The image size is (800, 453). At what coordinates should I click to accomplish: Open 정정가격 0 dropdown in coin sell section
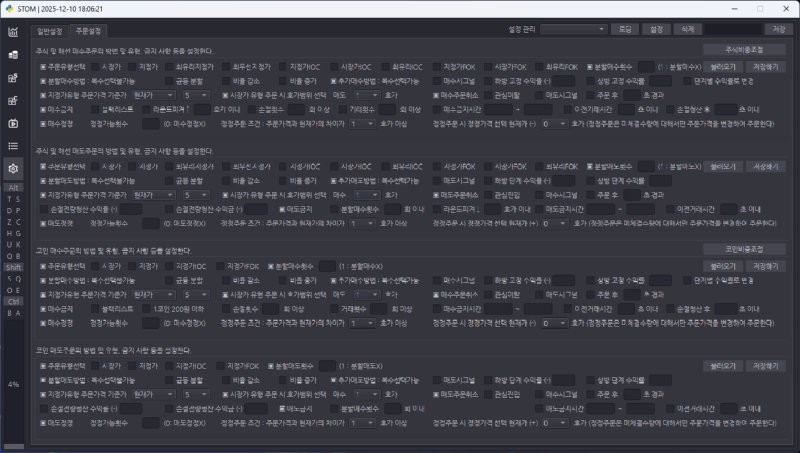tap(554, 423)
